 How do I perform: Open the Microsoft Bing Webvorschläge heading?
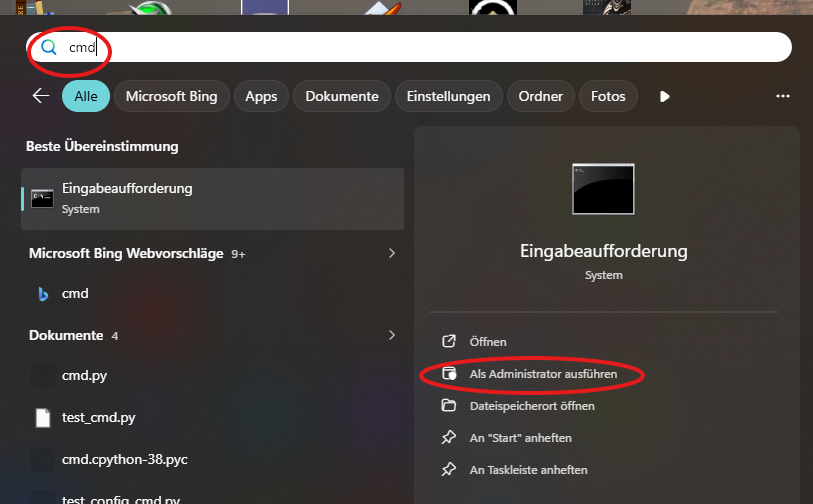coord(126,254)
